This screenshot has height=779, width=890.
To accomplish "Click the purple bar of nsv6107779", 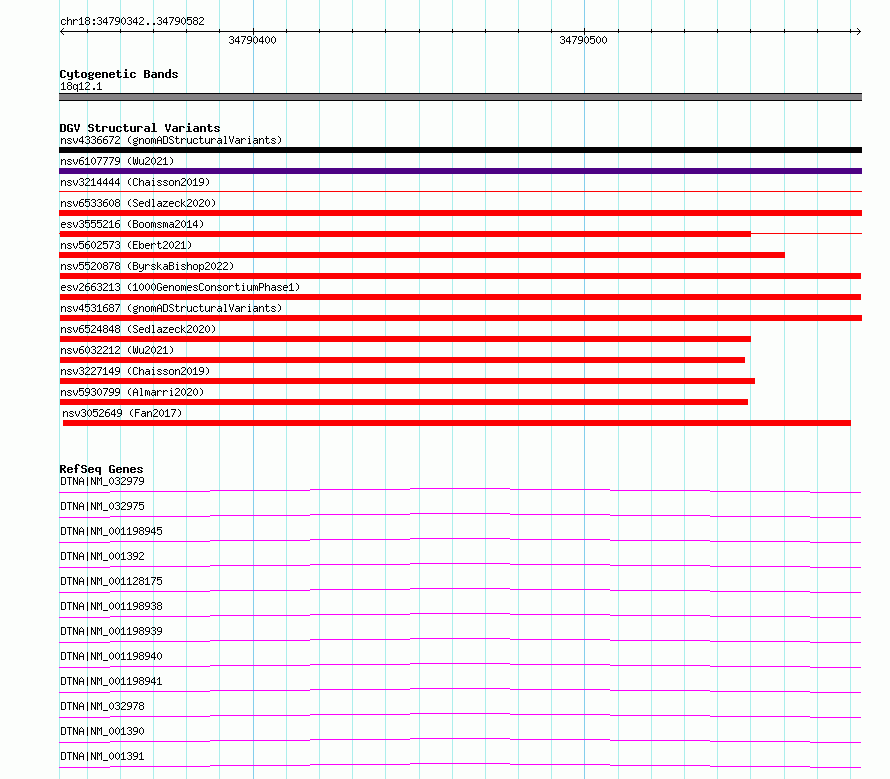I will 460,171.
